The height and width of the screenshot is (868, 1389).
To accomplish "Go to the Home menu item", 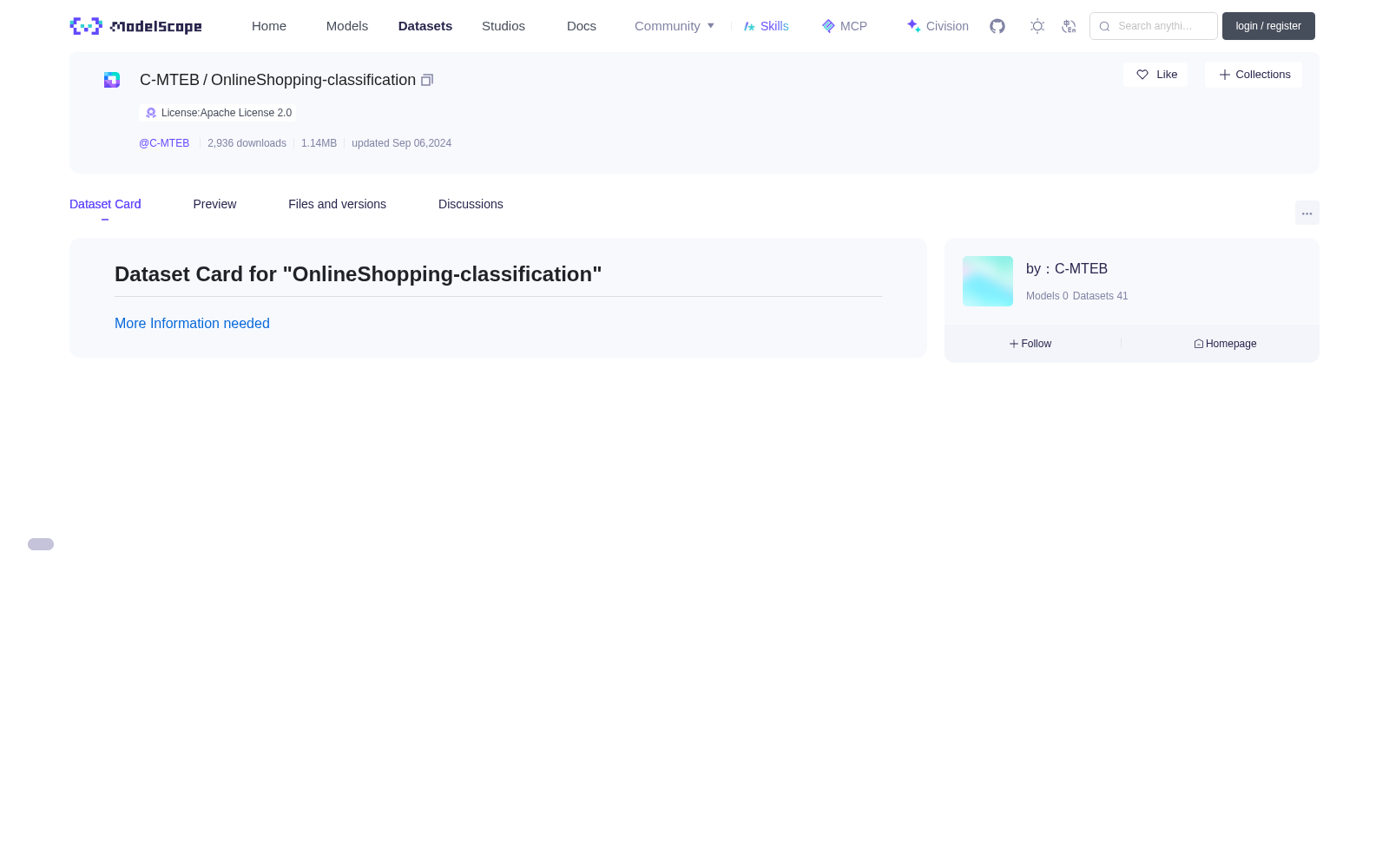I will click(269, 26).
